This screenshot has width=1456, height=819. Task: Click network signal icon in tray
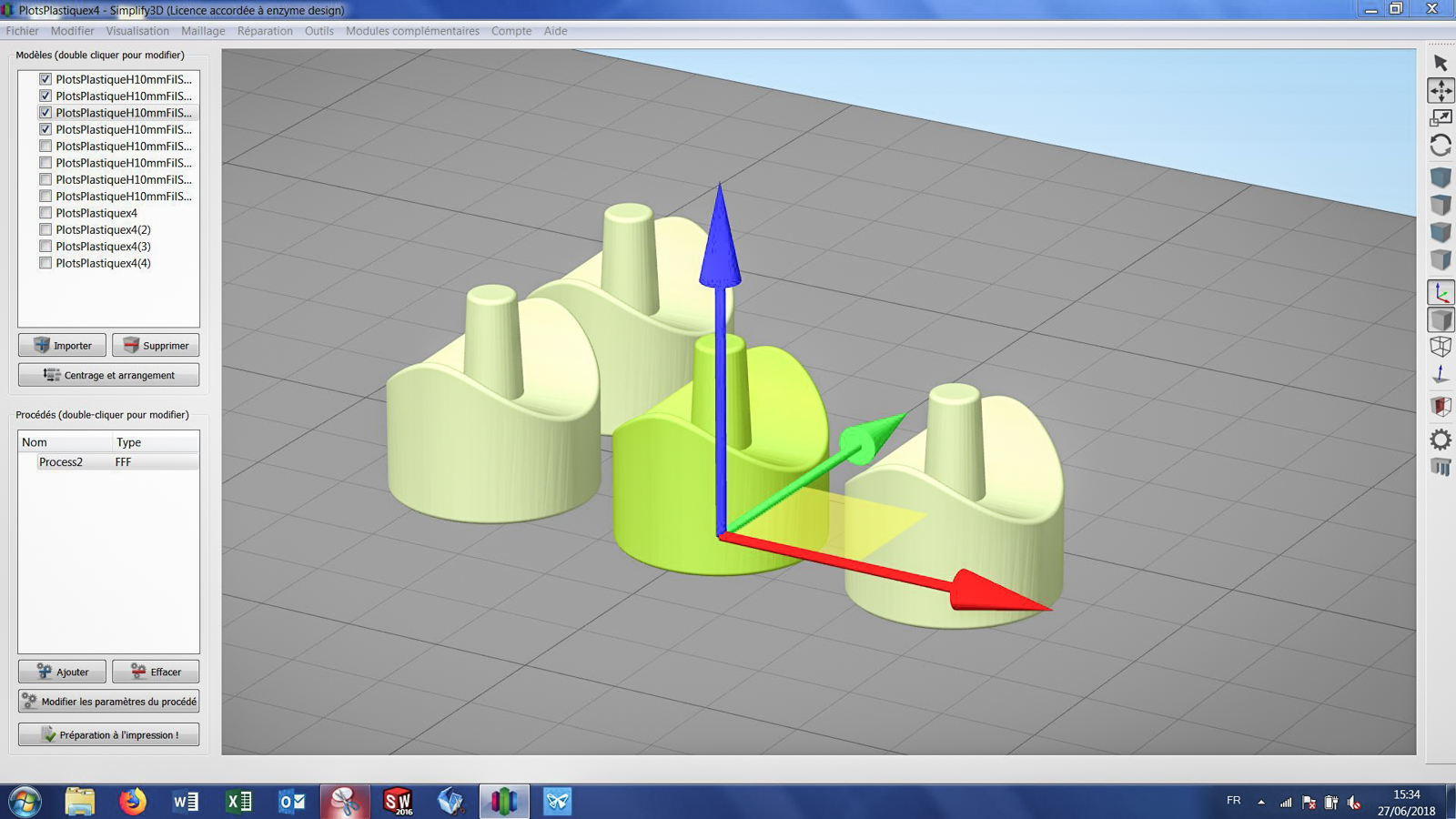point(1285,802)
